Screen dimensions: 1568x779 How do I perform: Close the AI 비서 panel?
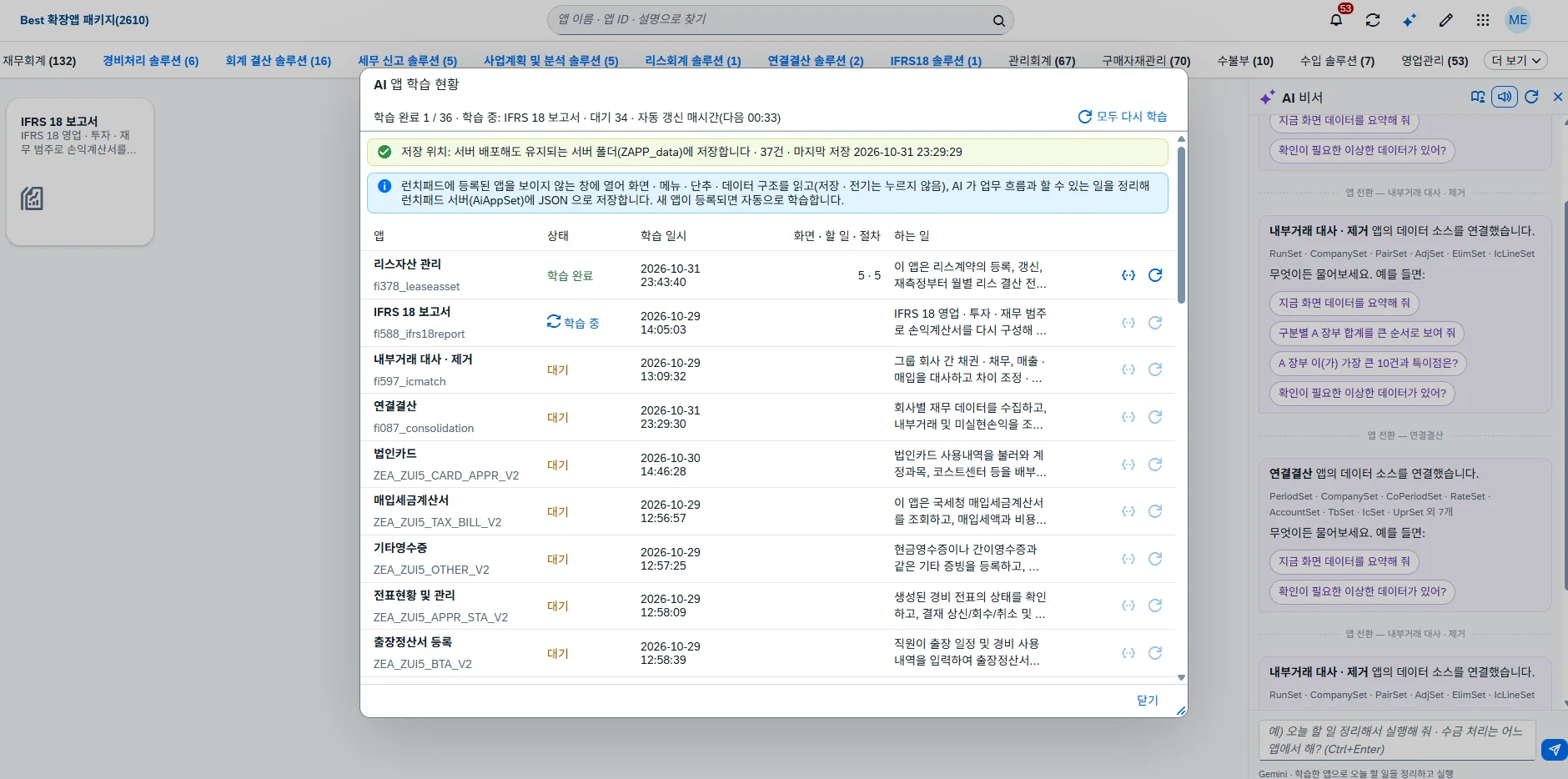click(x=1557, y=97)
